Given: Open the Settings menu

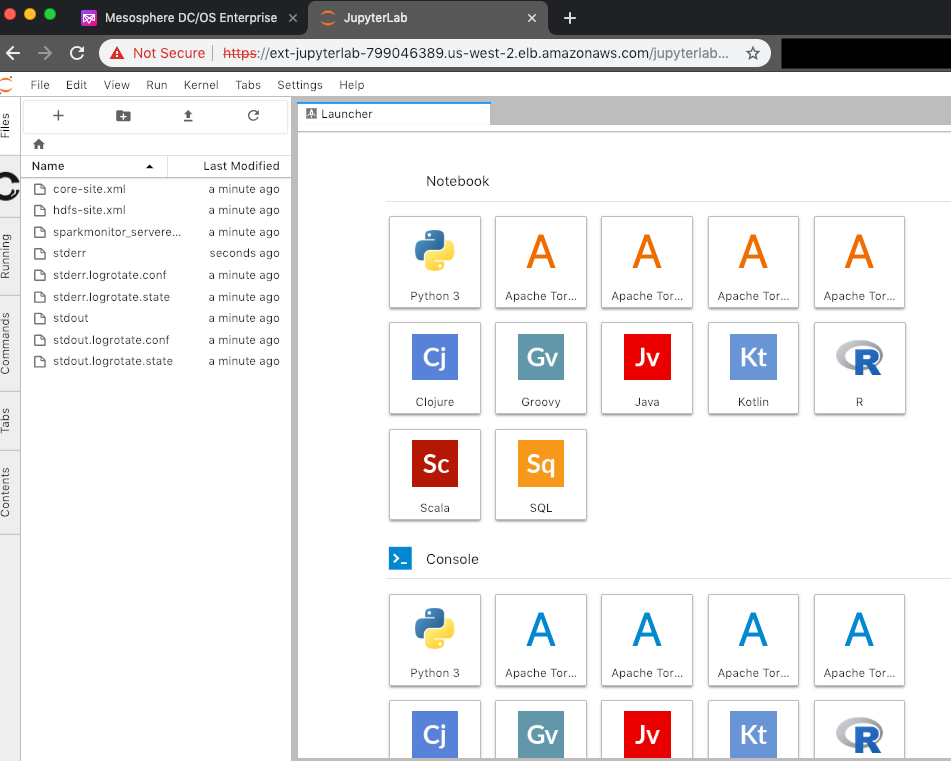Looking at the screenshot, I should point(300,85).
